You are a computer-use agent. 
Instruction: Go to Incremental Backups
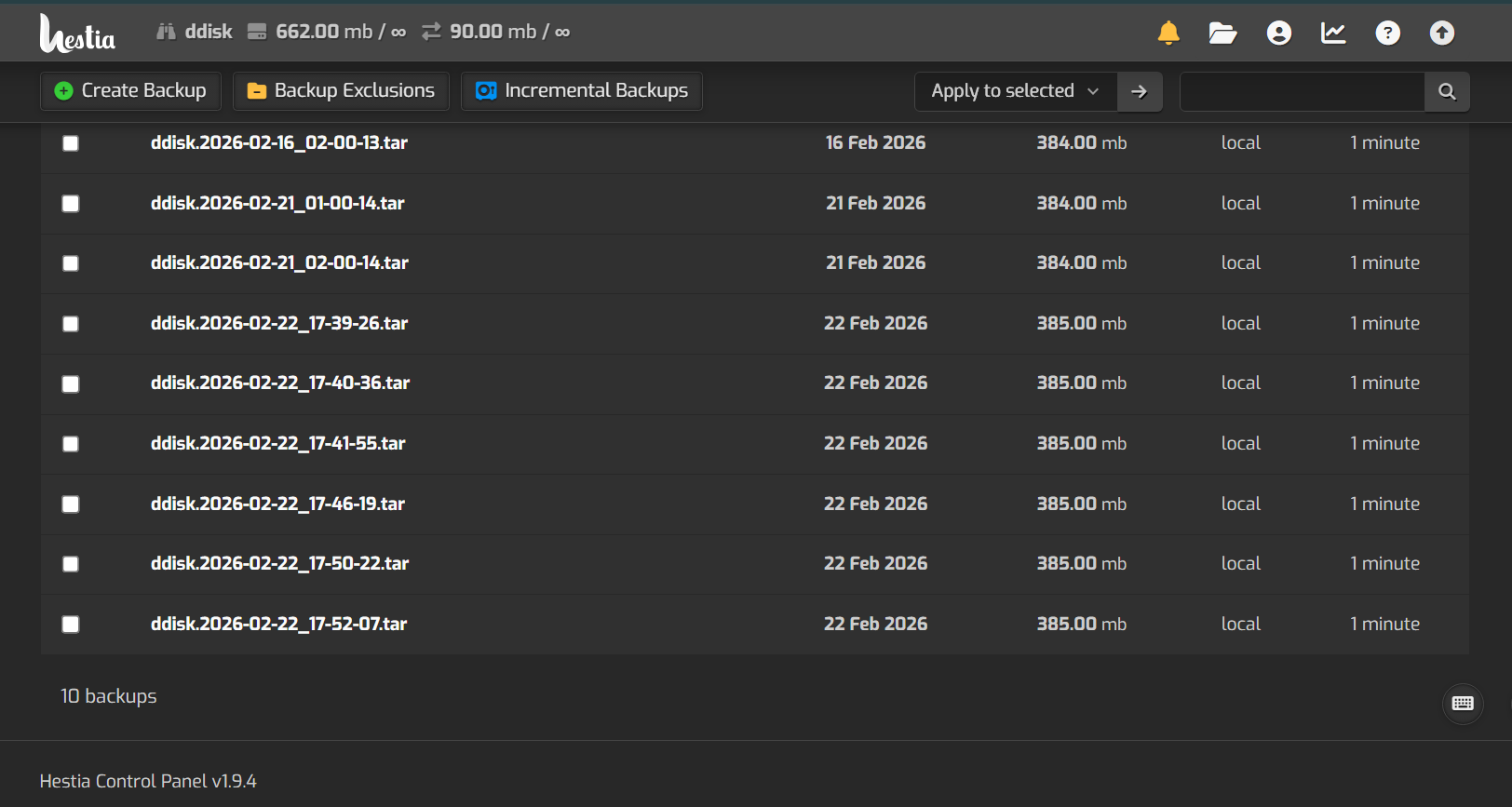click(582, 91)
